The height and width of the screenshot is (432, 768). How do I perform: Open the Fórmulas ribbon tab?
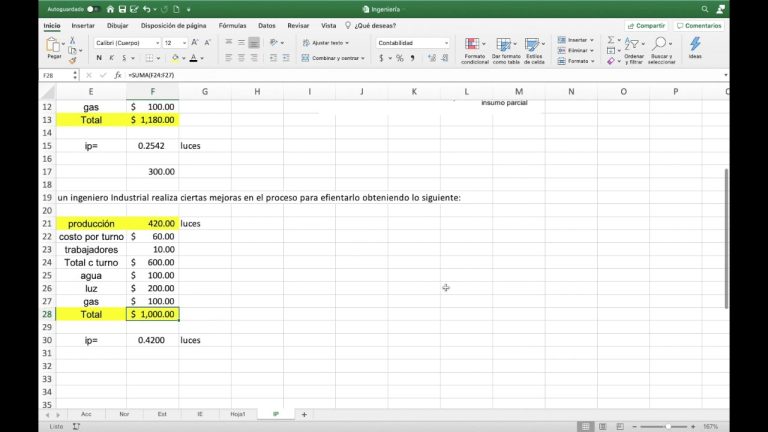(232, 26)
